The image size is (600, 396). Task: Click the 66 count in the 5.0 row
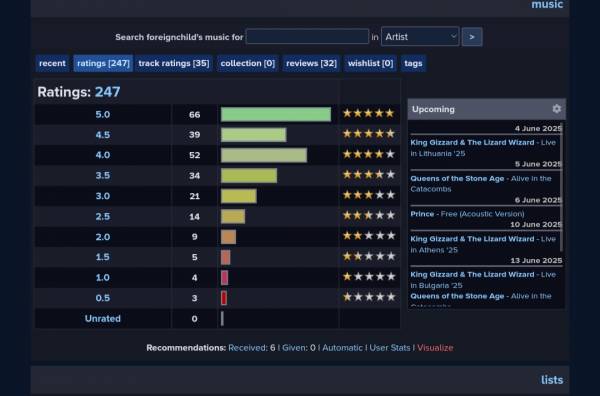194,114
